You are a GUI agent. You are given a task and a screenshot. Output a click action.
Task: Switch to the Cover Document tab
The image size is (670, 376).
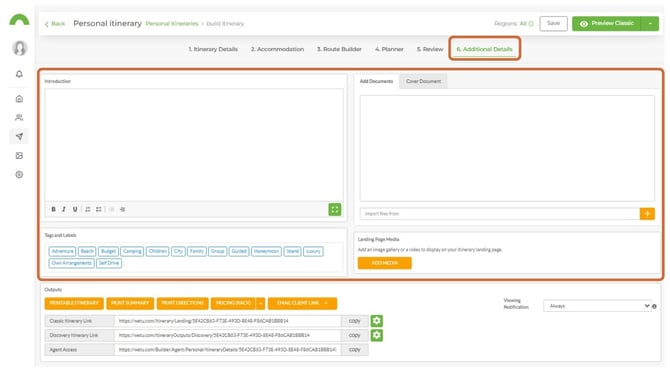[x=423, y=81]
